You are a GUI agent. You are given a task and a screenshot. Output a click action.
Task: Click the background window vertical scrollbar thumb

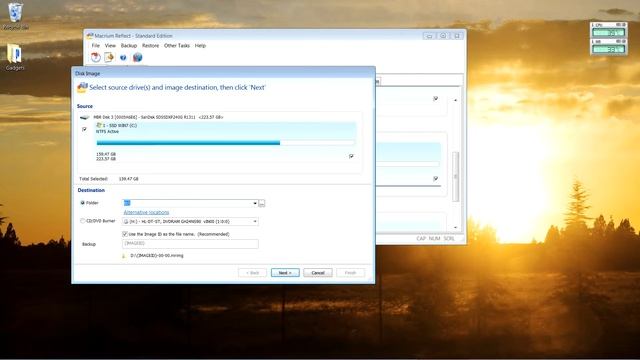pyautogui.click(x=456, y=176)
